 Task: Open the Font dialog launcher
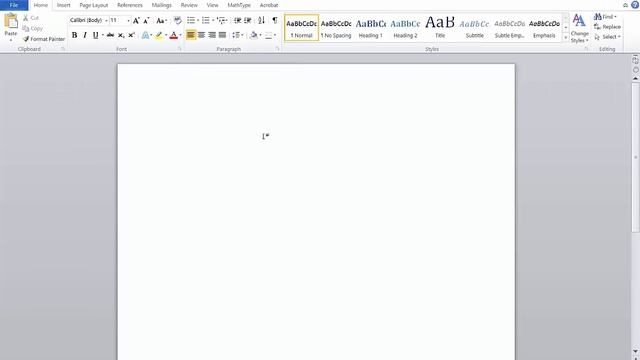[179, 49]
